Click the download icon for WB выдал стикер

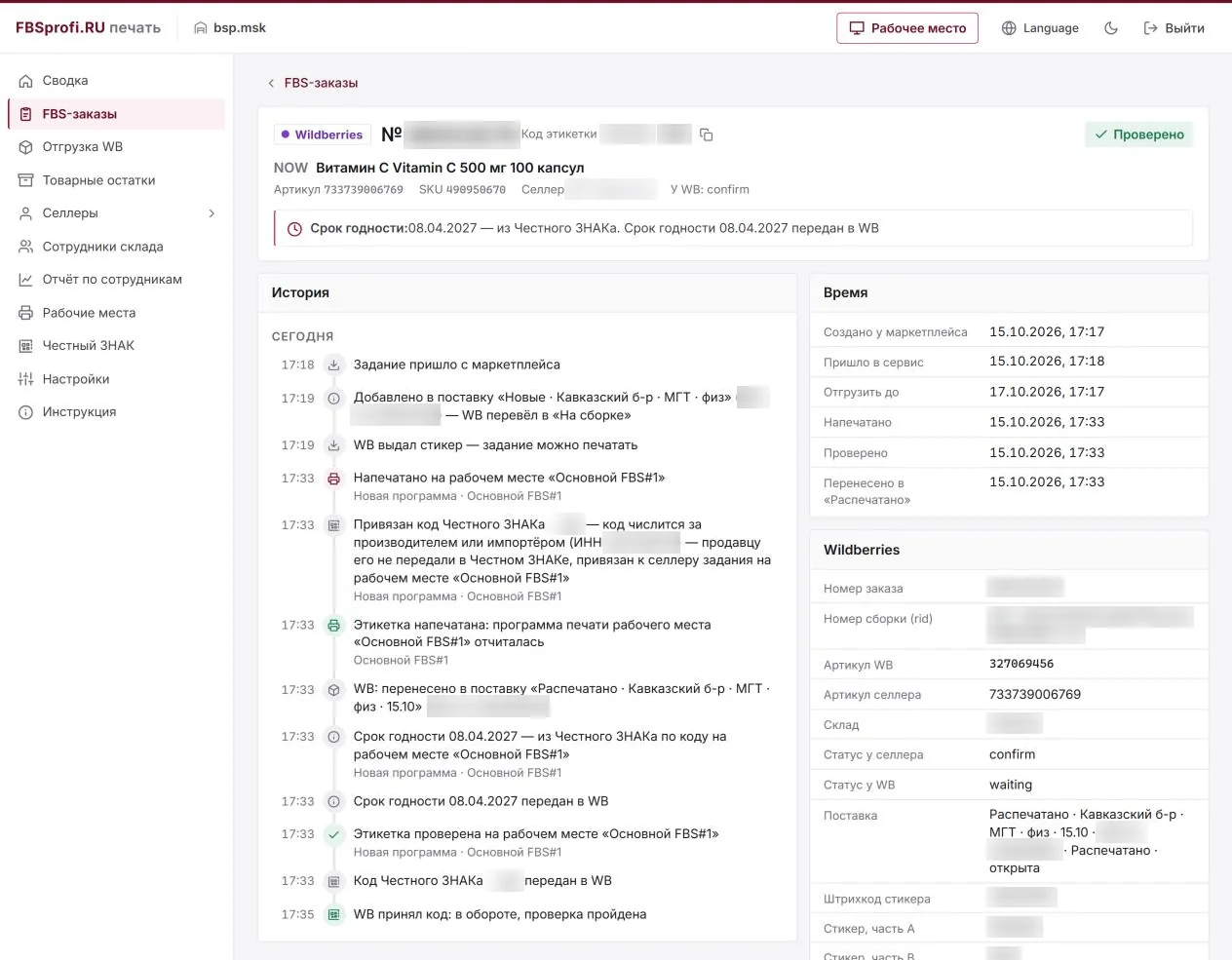pyautogui.click(x=333, y=445)
